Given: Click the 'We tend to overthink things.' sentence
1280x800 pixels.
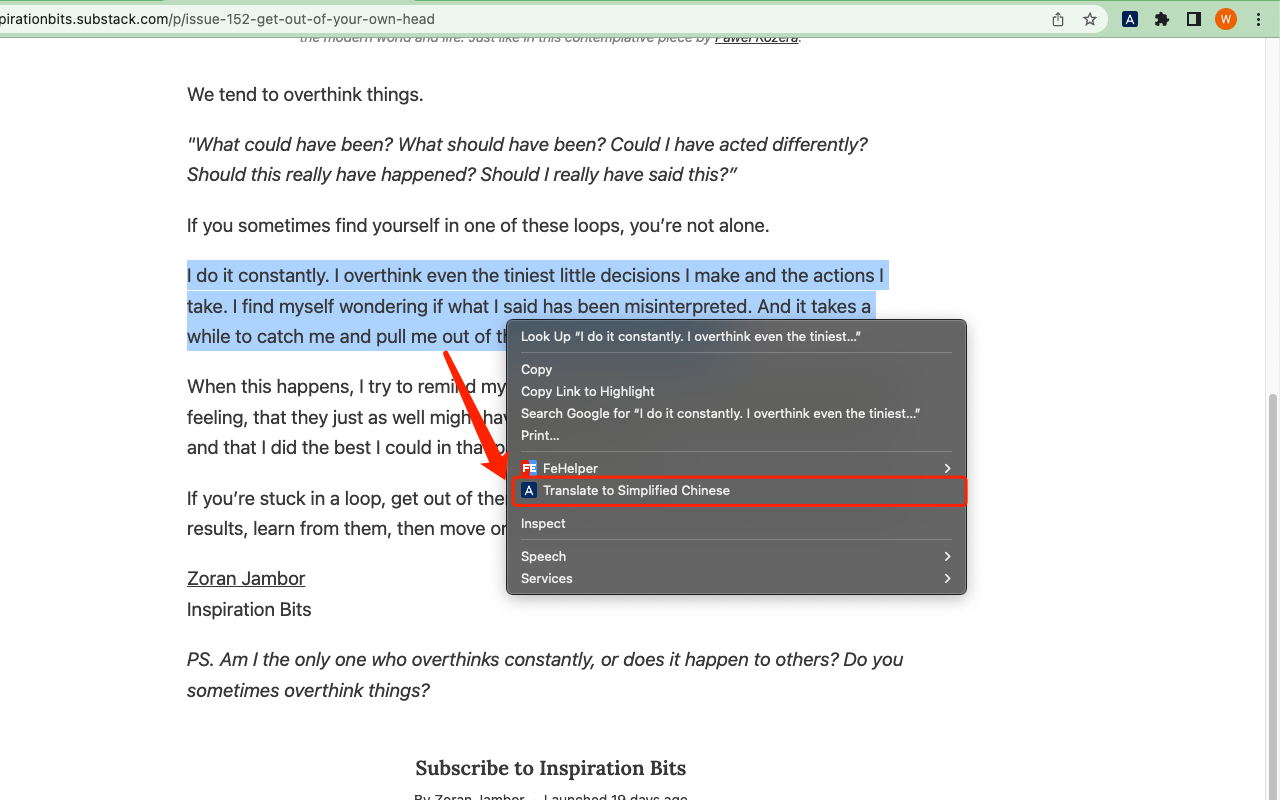Looking at the screenshot, I should point(305,95).
